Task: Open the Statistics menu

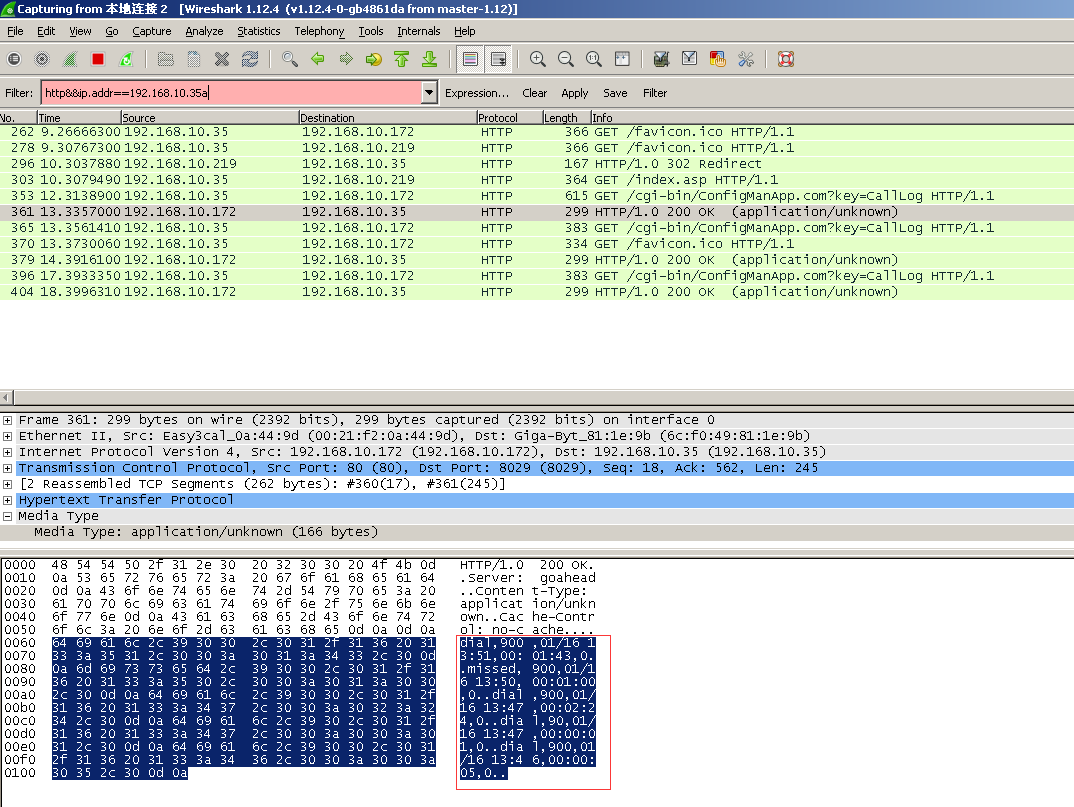Action: click(258, 31)
